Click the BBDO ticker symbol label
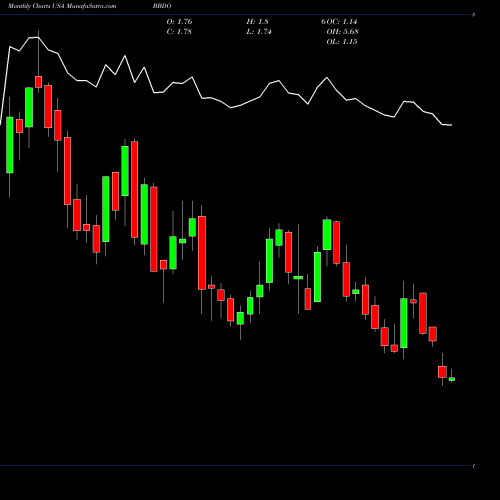 162,6
